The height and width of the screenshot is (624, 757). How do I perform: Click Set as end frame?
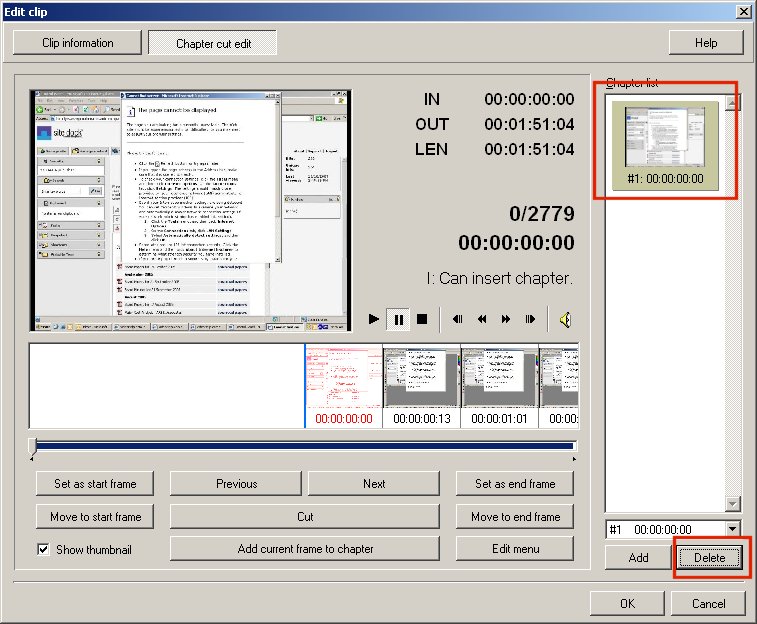[x=515, y=484]
